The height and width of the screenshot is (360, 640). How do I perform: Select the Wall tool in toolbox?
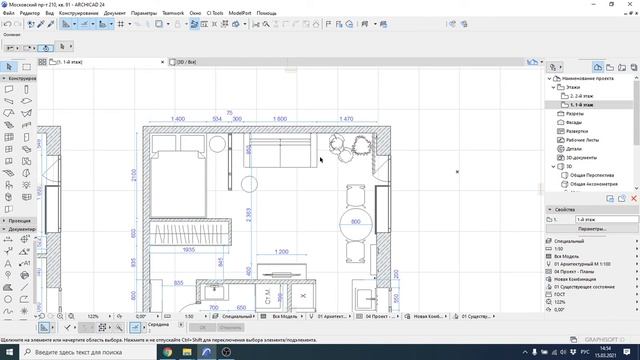(x=9, y=89)
